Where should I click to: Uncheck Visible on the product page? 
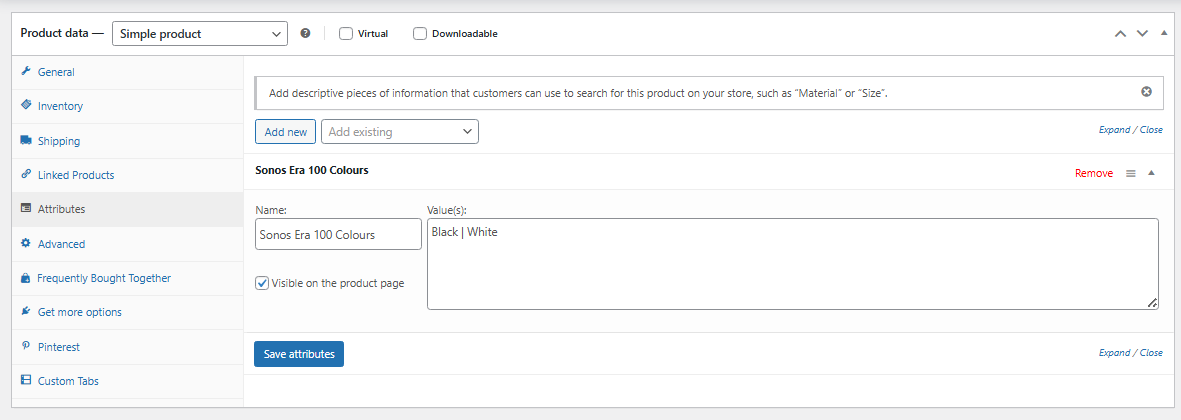pos(262,283)
